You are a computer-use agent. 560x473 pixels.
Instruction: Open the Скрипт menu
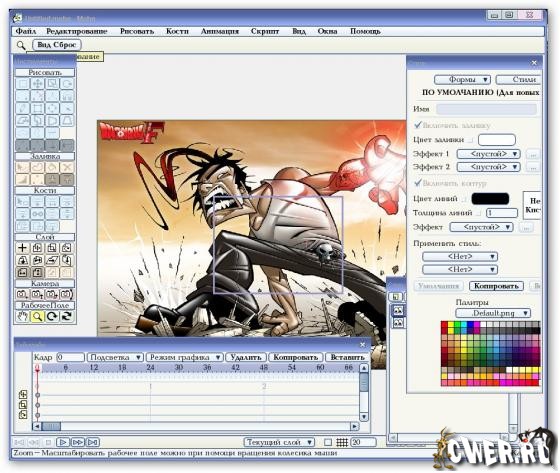click(x=265, y=31)
